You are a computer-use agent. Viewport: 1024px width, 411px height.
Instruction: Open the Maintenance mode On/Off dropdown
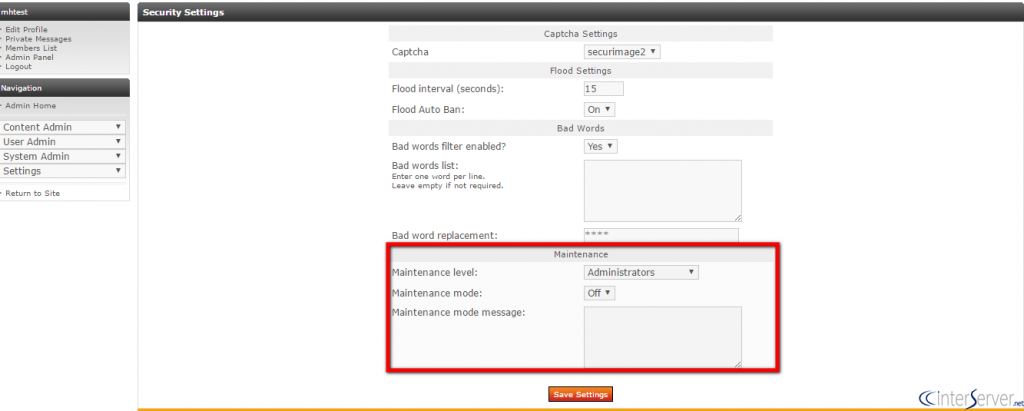[600, 293]
